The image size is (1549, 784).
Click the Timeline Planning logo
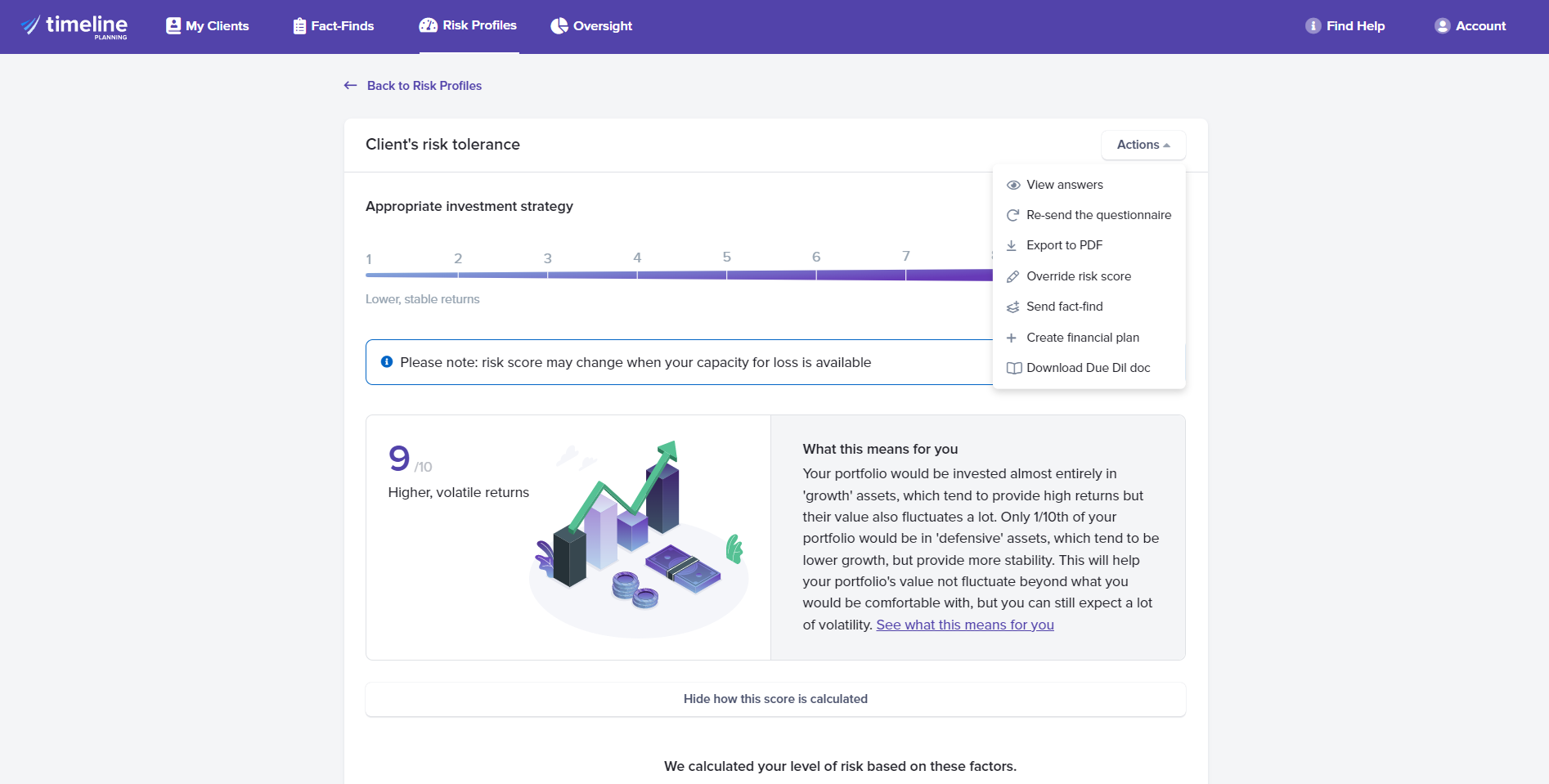click(x=74, y=26)
